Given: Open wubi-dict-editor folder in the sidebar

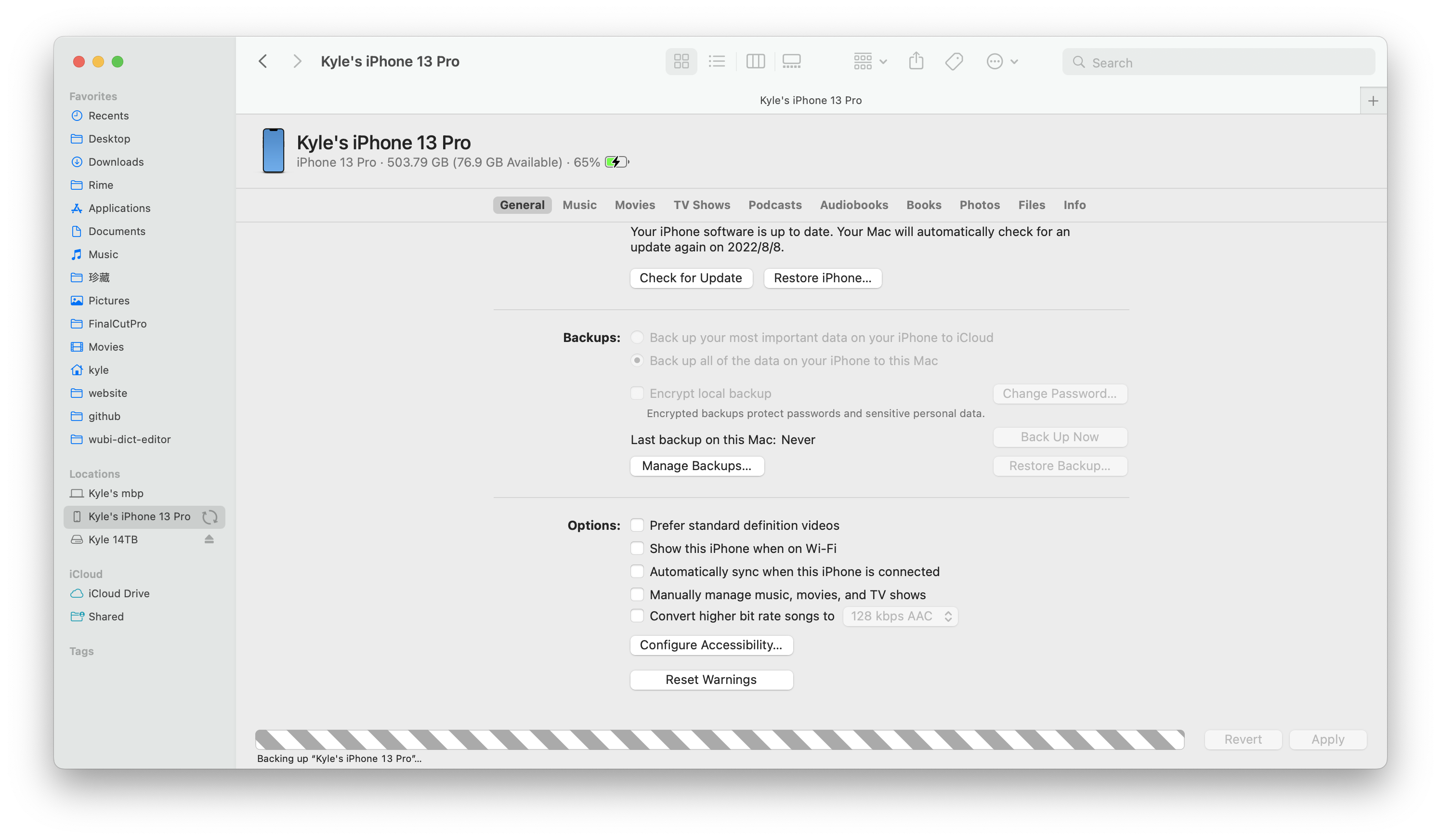Looking at the screenshot, I should point(144,439).
